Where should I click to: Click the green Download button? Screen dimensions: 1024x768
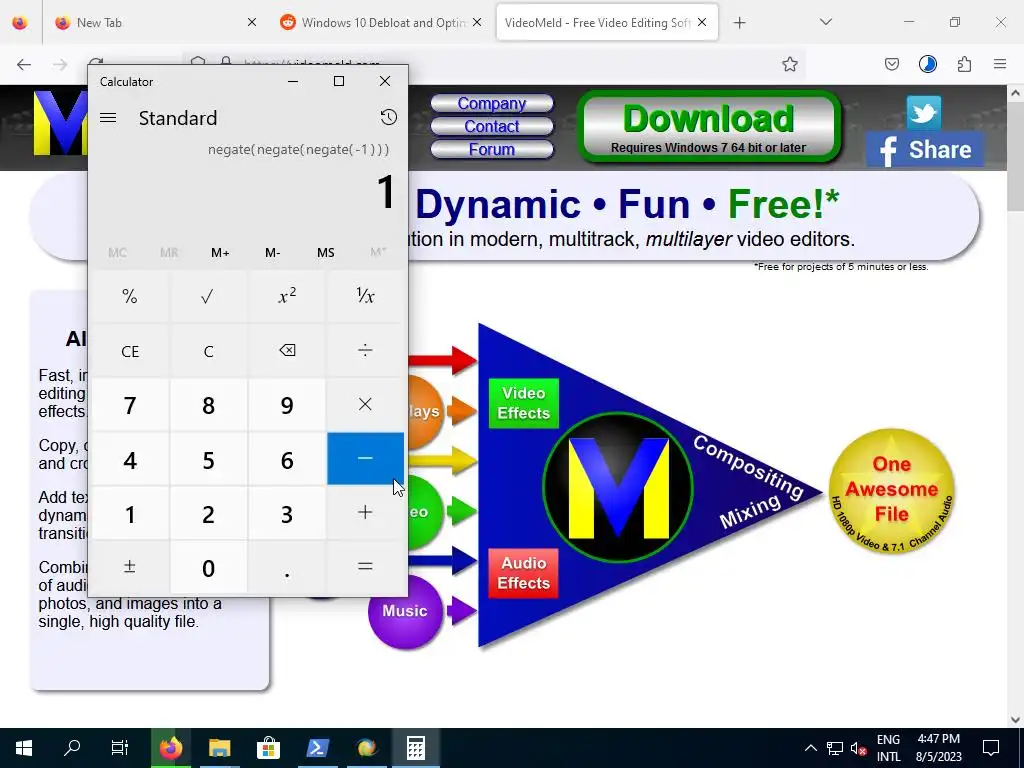point(709,127)
